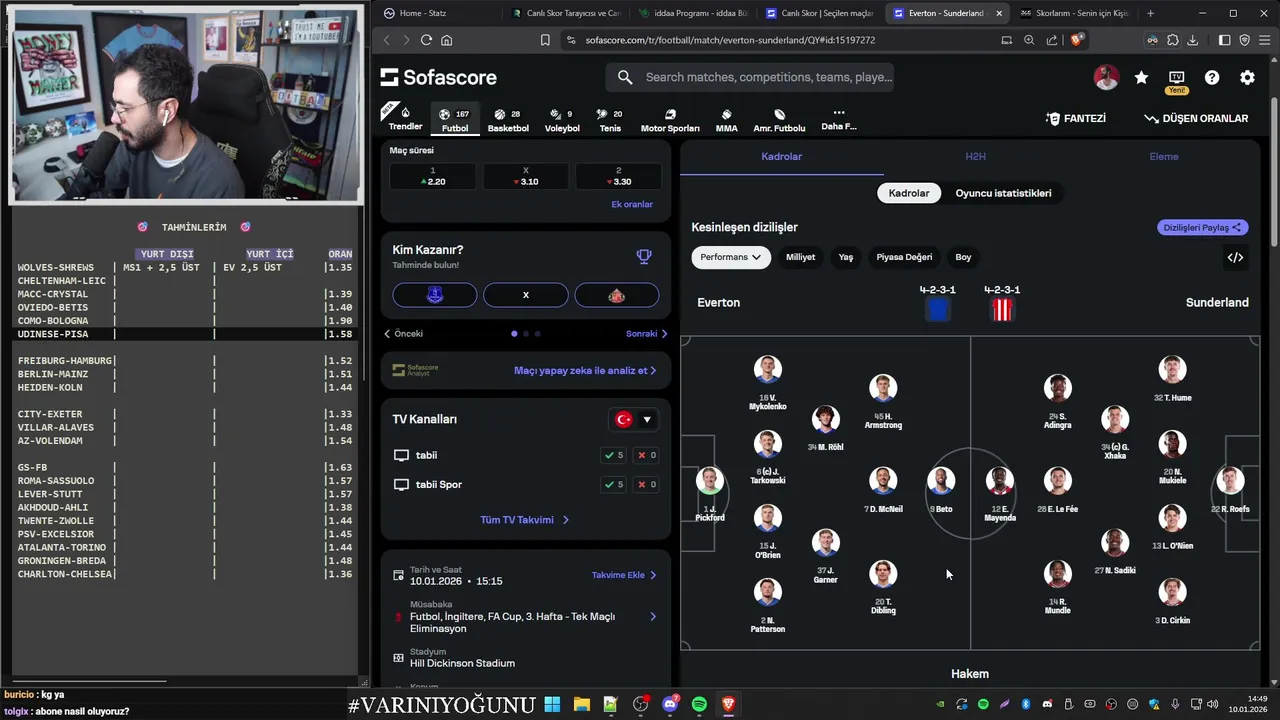The image size is (1280, 720).
Task: Open browser extensions puzzle icon
Action: pyautogui.click(x=1173, y=40)
